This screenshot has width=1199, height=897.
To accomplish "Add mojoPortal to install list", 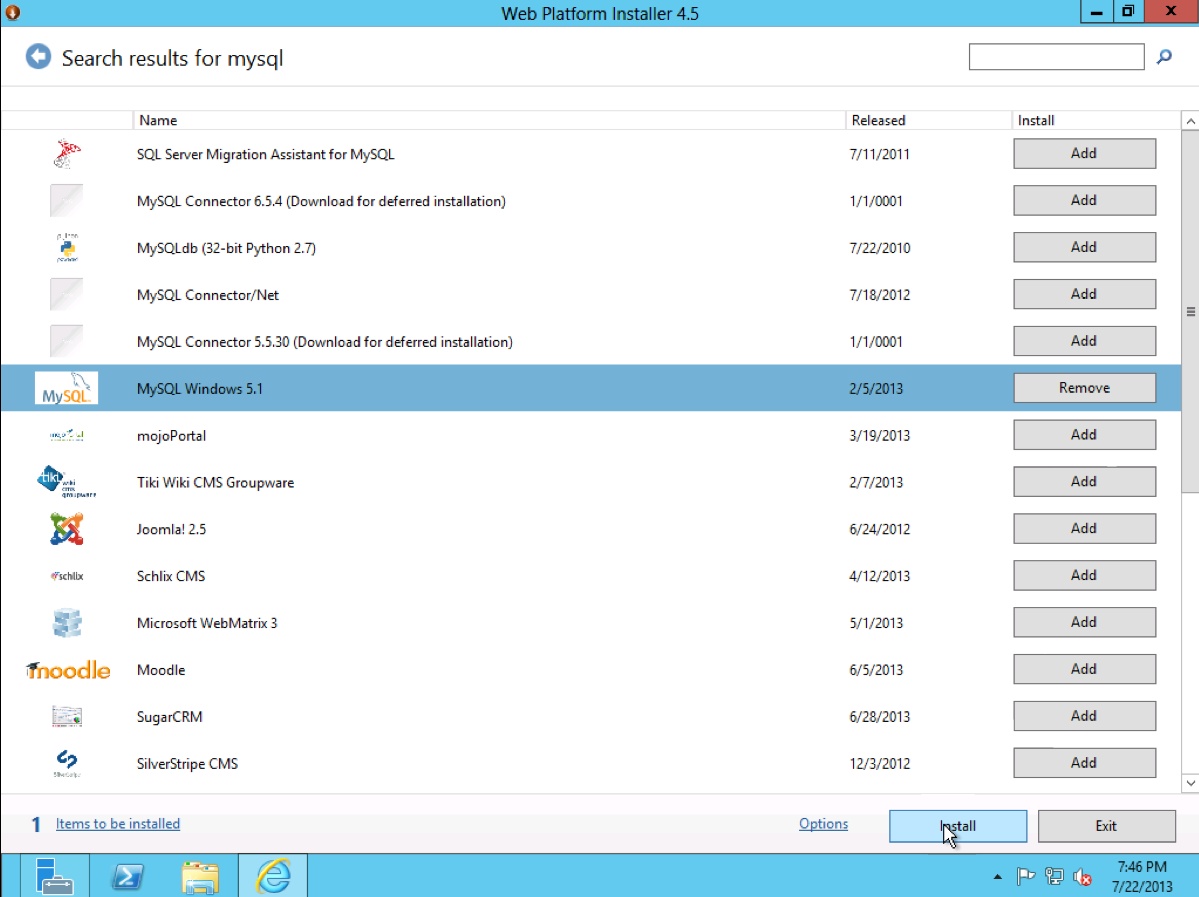I will (x=1084, y=435).
